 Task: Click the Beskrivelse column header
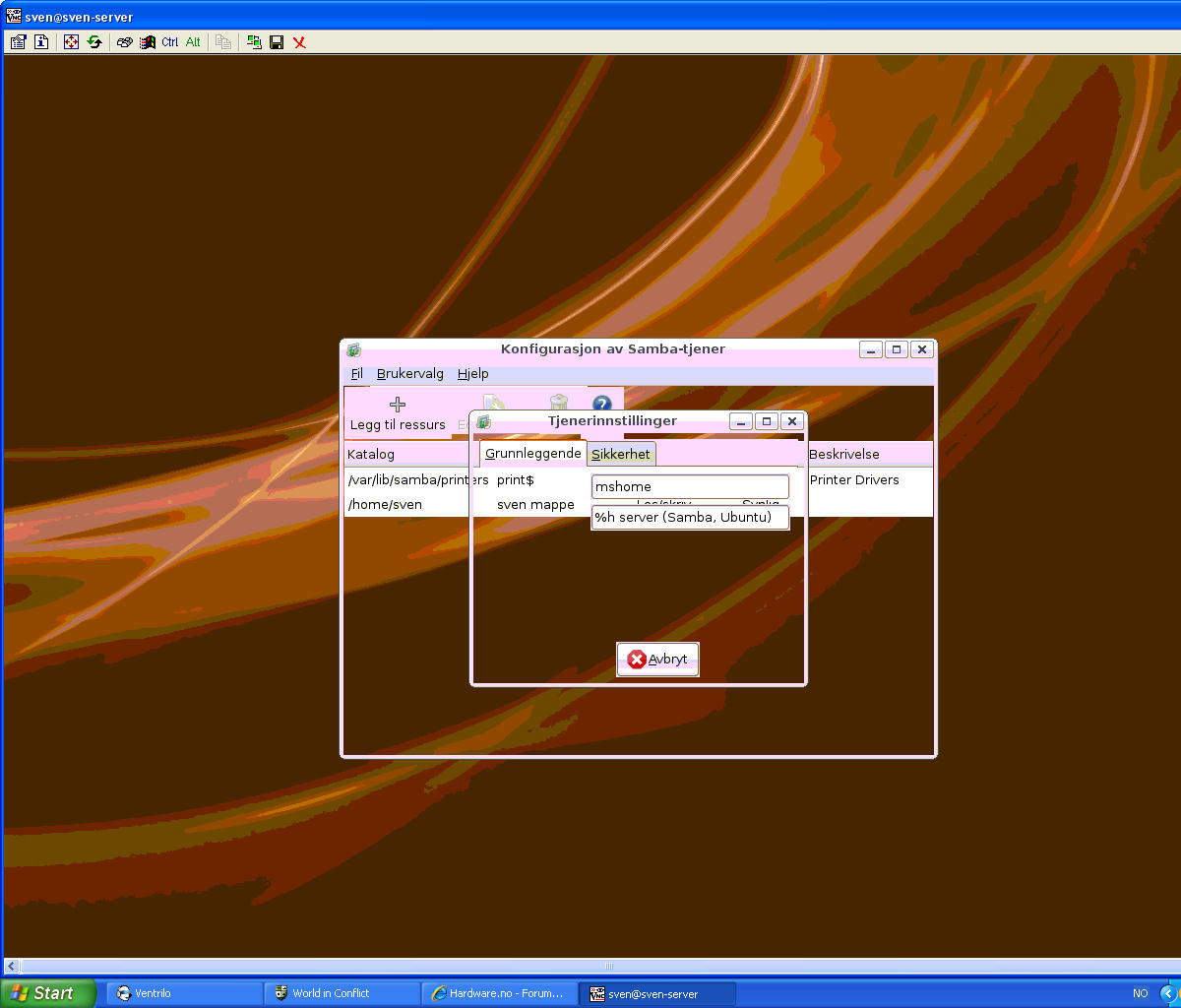click(x=869, y=455)
